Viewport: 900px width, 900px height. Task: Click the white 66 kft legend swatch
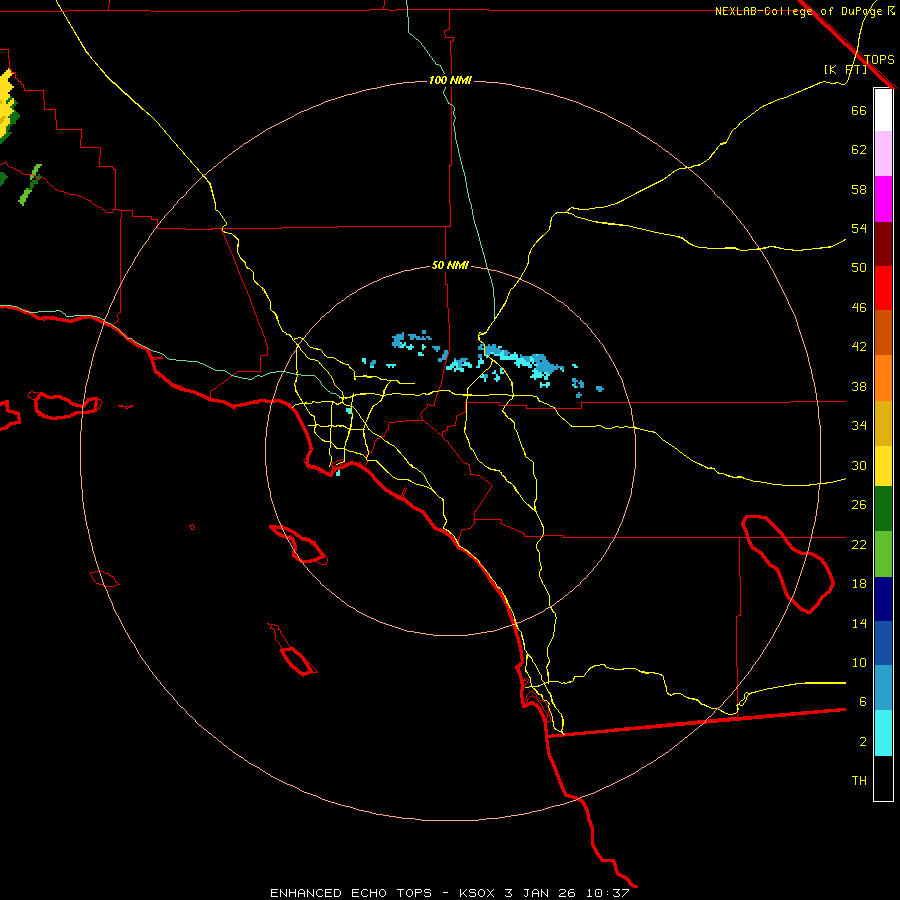(883, 110)
